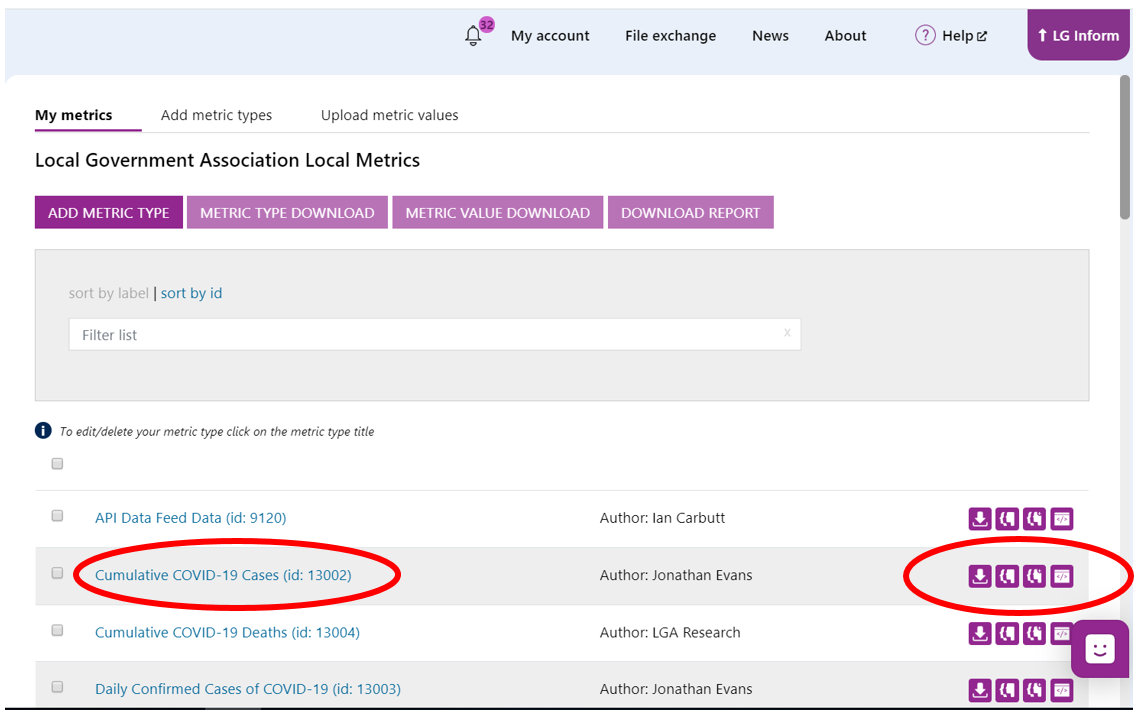Image resolution: width=1136 pixels, height=715 pixels.
Task: Tick the select-all checkbox above the metric list
Action: 57,464
